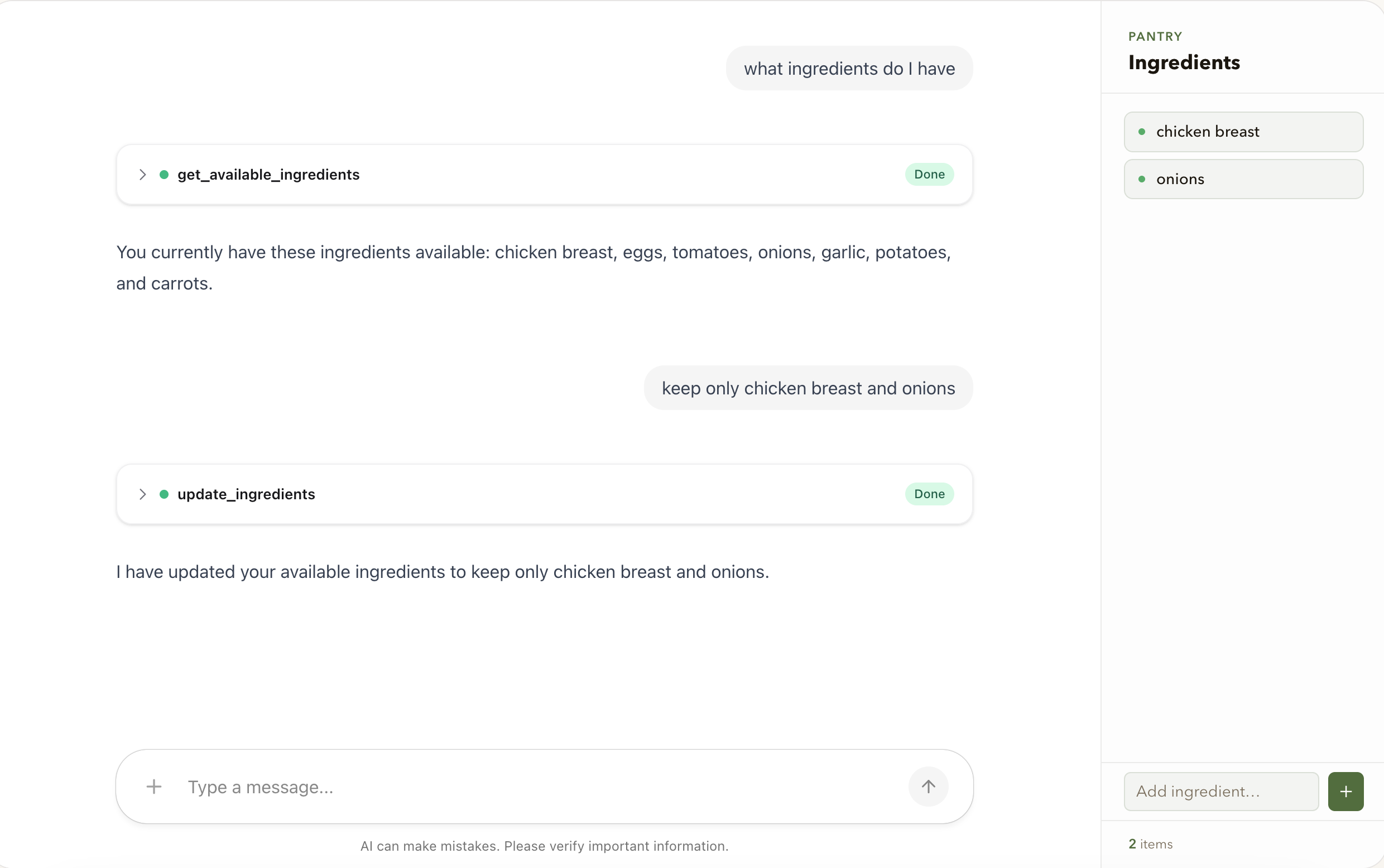Expand the get_available_ingredients tool call chevron

click(x=142, y=175)
